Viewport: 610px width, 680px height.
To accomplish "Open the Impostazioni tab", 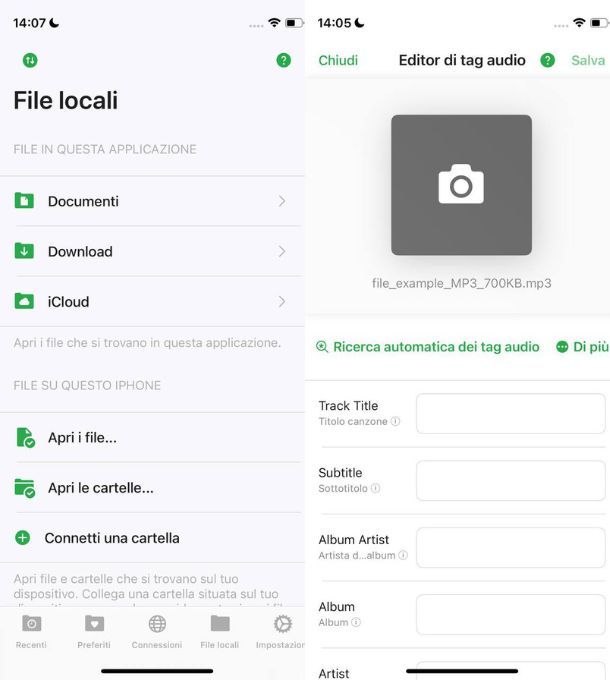I will point(281,632).
